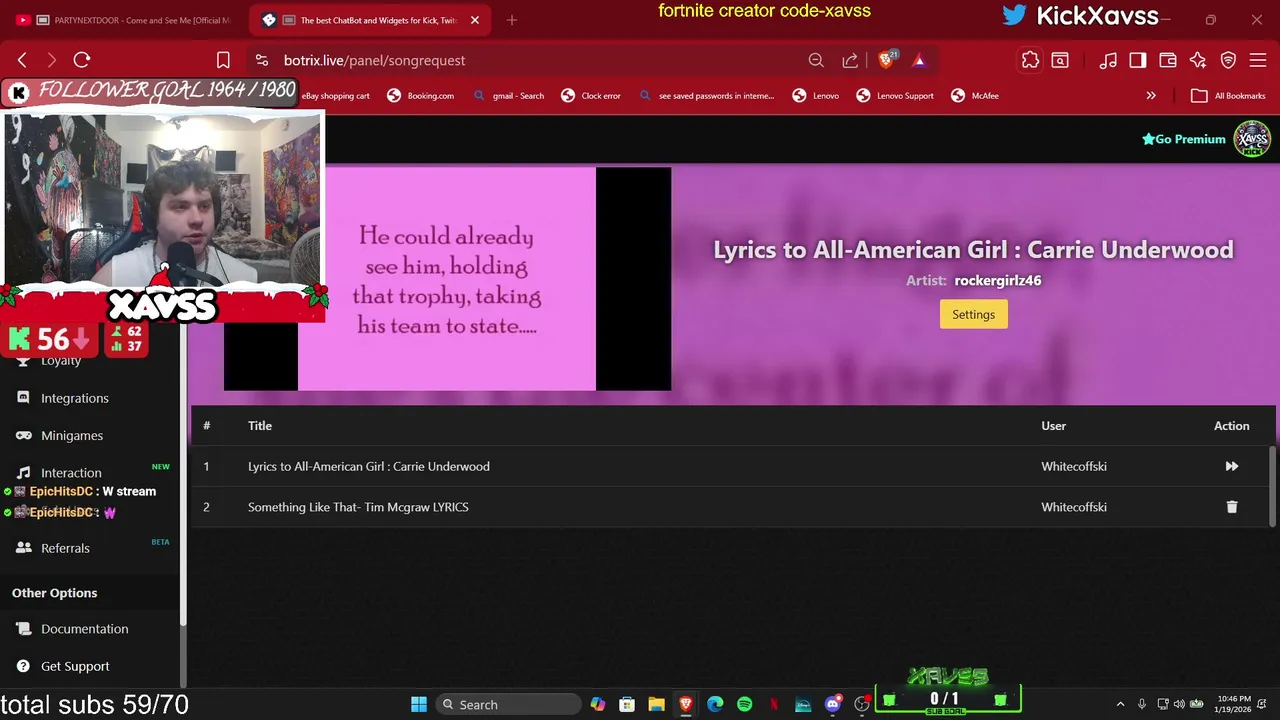
Task: Select the Something Like That- Tim Mcgraw title
Action: coord(358,507)
